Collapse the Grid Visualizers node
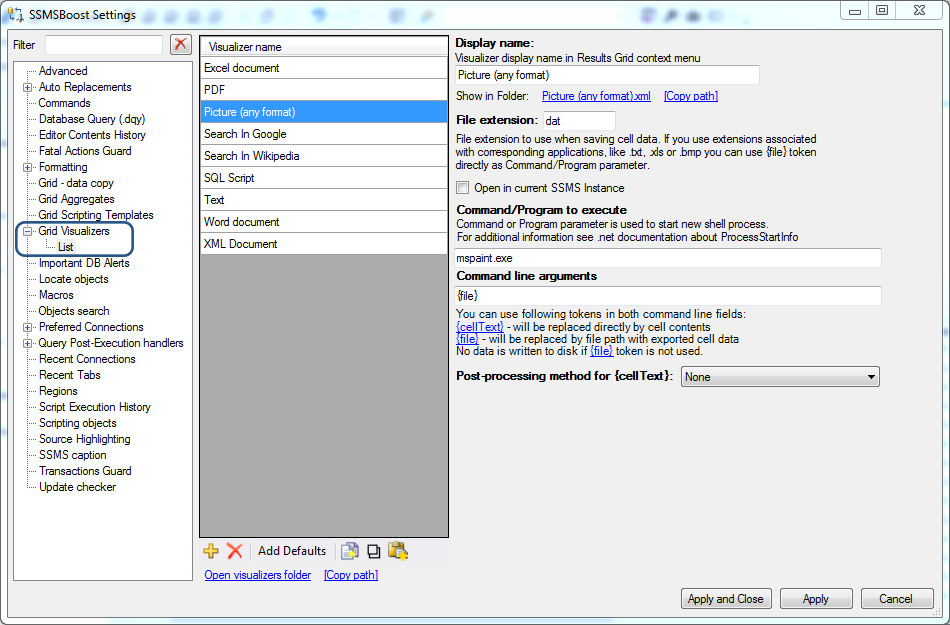 point(27,231)
